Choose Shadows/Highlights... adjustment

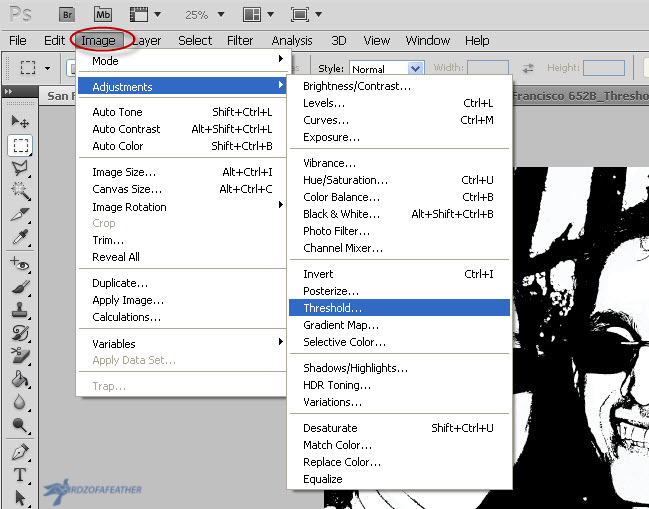point(399,368)
